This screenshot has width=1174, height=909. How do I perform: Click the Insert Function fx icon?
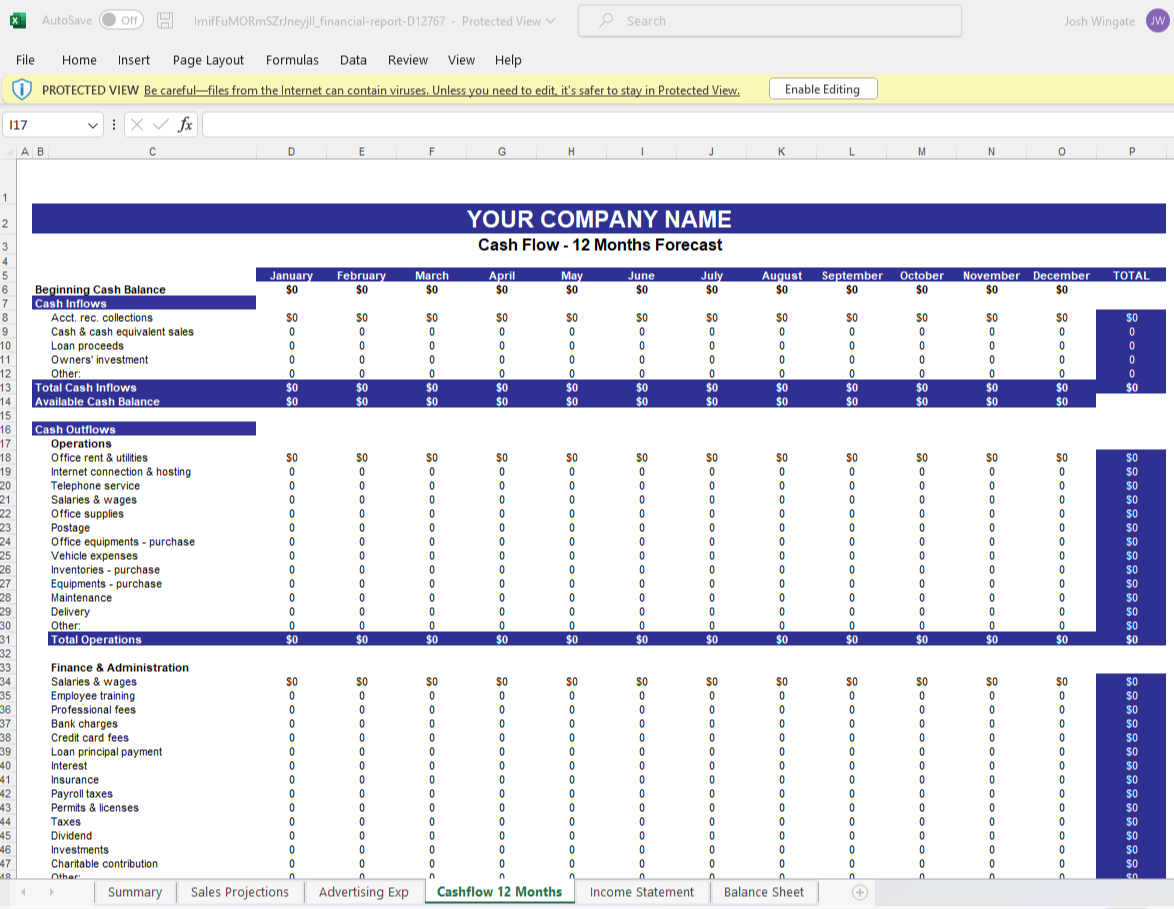click(x=185, y=125)
